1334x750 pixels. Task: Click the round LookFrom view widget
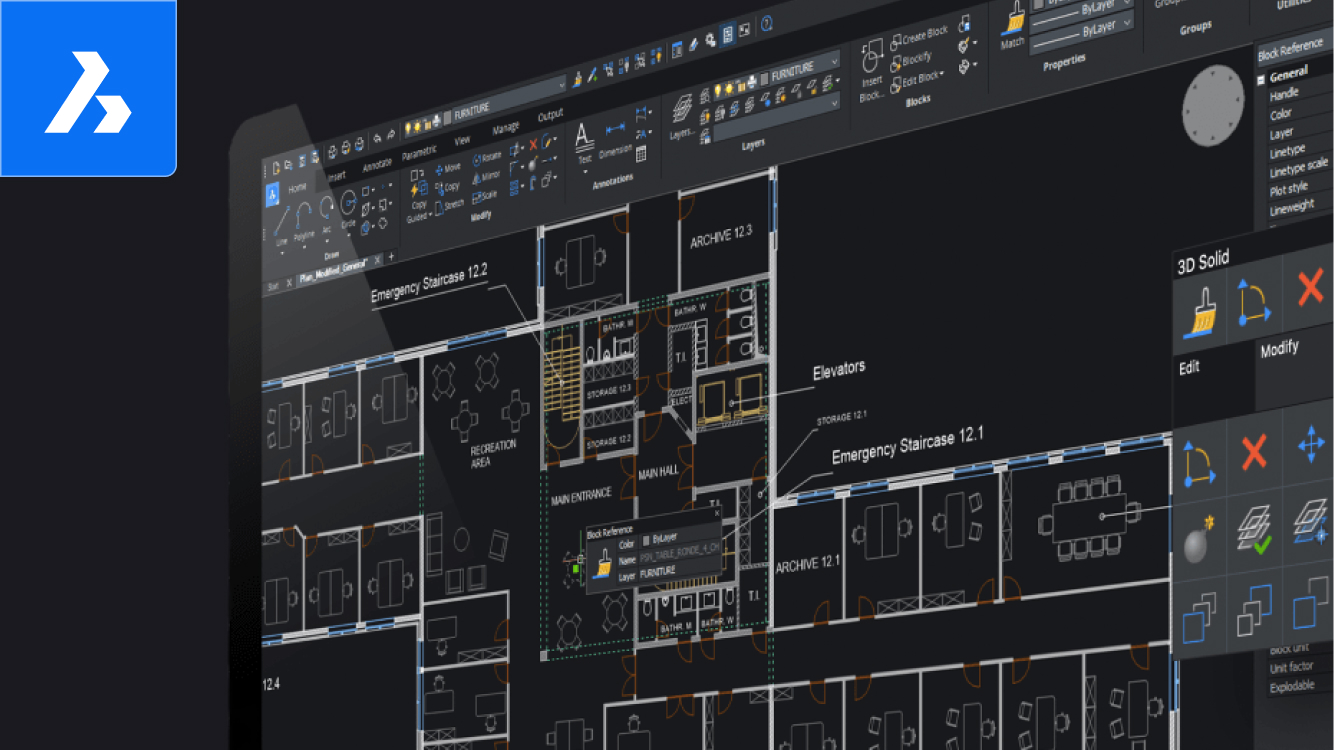click(1212, 105)
